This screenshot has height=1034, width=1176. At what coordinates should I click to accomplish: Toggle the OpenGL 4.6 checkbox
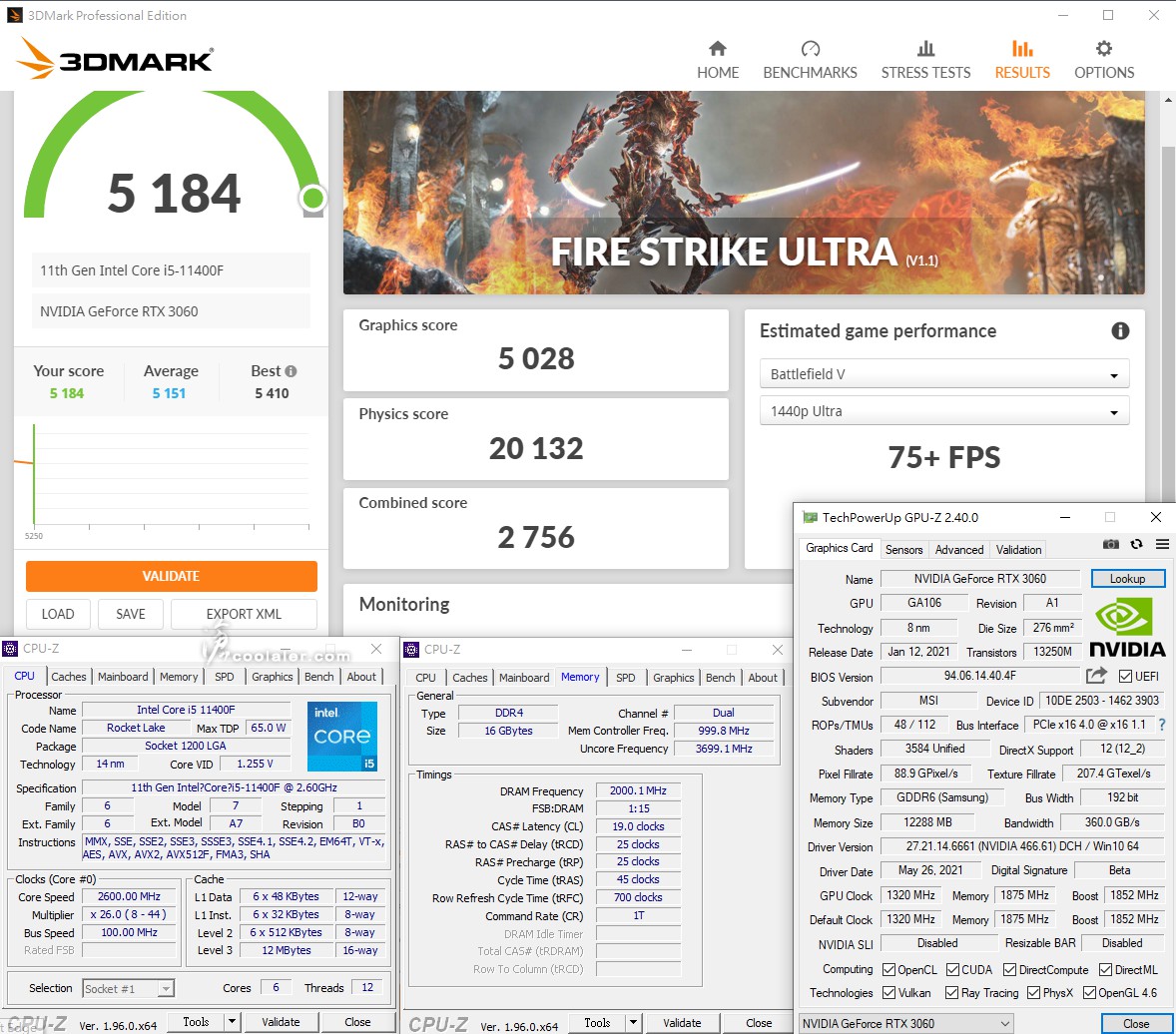click(x=1089, y=993)
